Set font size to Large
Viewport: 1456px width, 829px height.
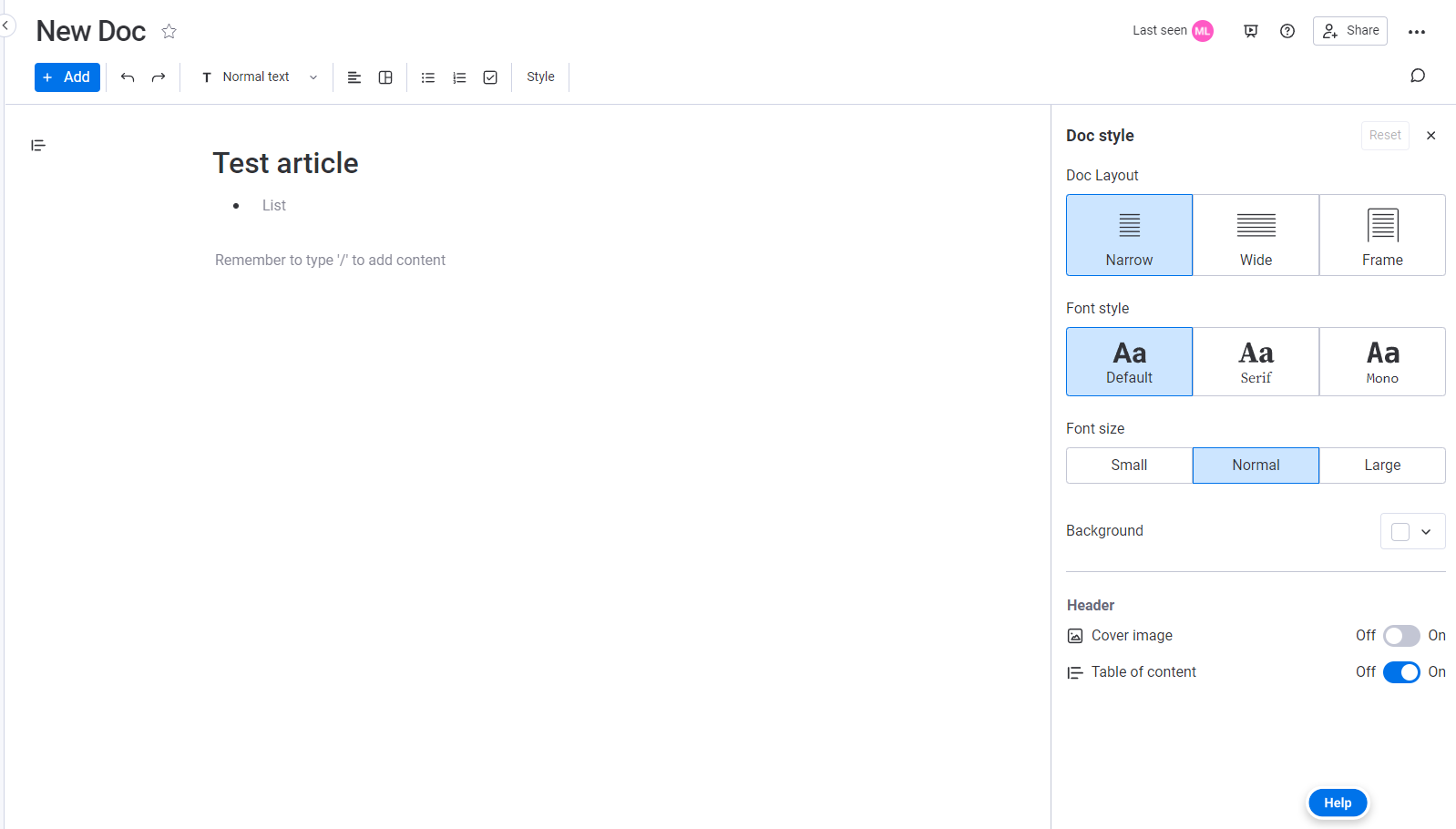point(1381,466)
